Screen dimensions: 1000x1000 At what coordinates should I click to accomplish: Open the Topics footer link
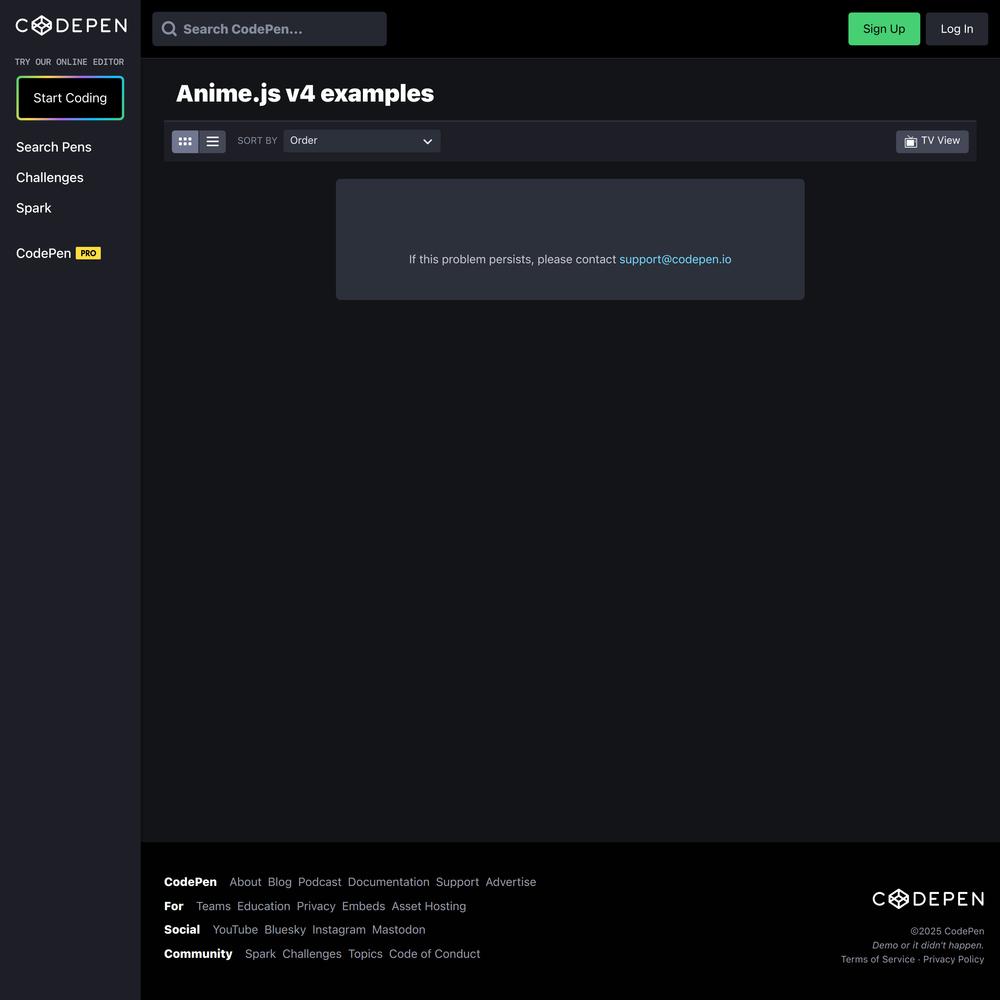click(x=365, y=954)
